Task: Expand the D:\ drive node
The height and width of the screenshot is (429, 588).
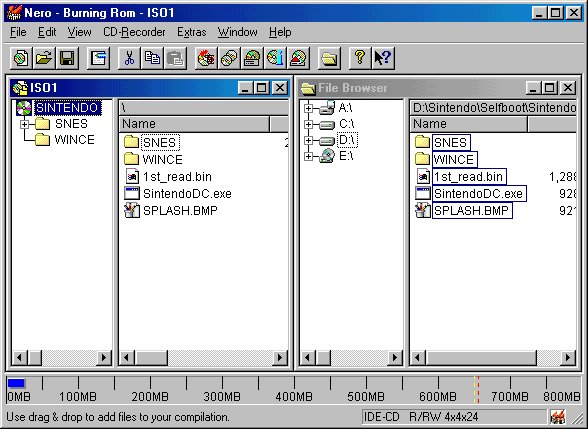Action: coord(308,140)
